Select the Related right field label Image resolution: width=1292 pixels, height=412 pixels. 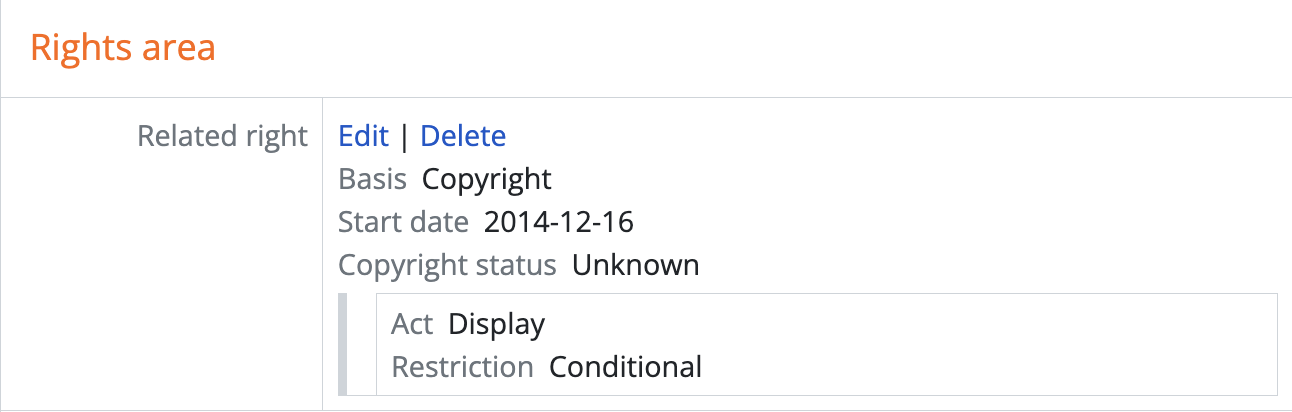222,136
